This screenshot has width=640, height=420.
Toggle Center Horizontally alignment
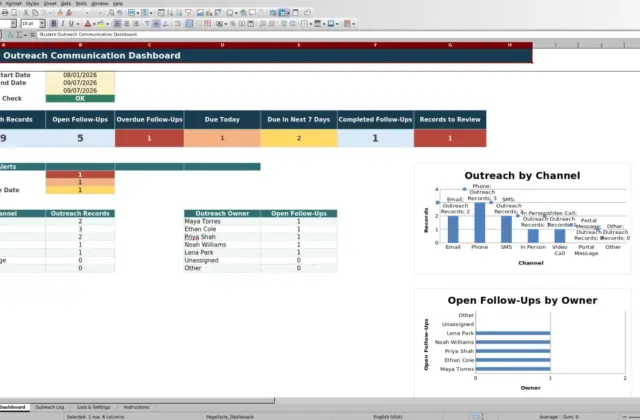(127, 24)
